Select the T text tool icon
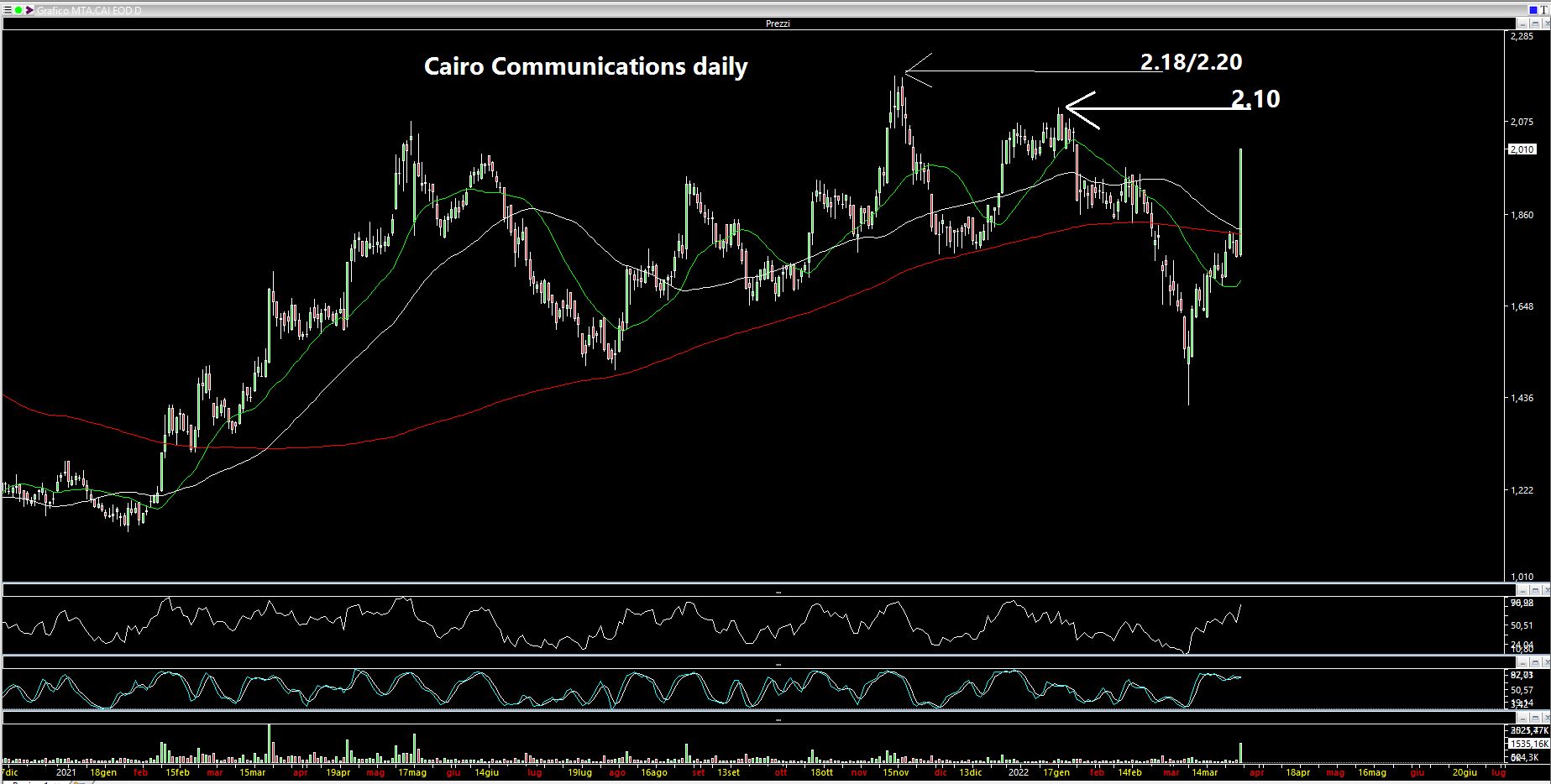Viewport: 1551px width, 784px height. pos(1543,10)
